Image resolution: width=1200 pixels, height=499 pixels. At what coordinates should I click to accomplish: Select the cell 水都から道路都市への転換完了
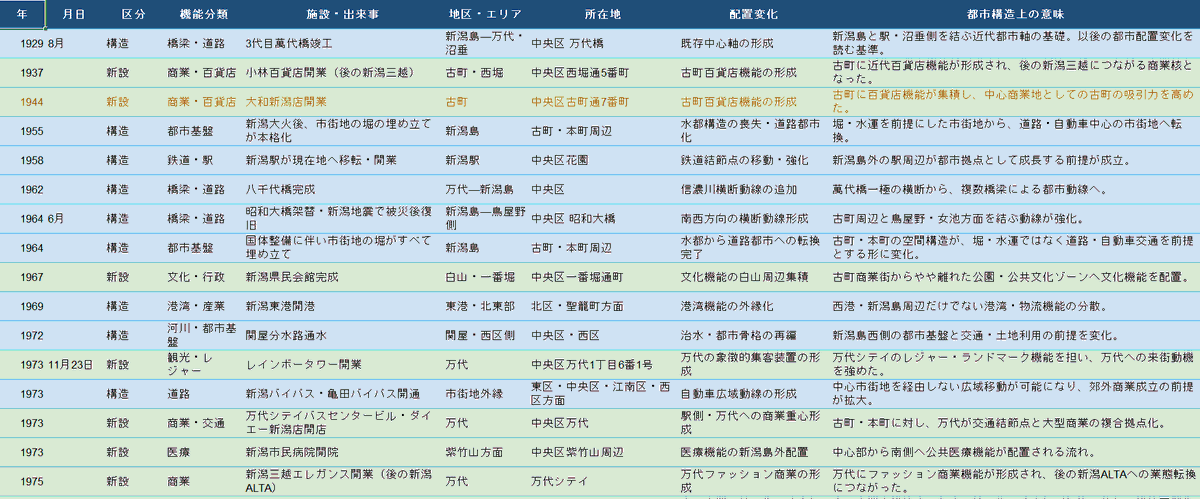[753, 247]
